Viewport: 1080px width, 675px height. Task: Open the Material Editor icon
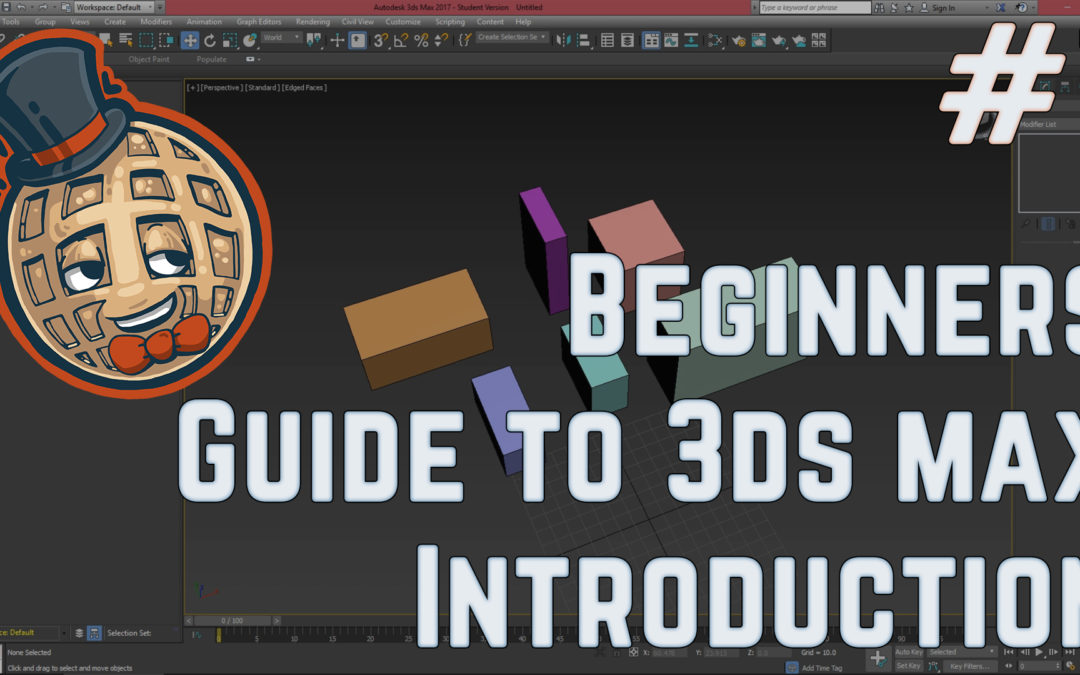tap(716, 40)
